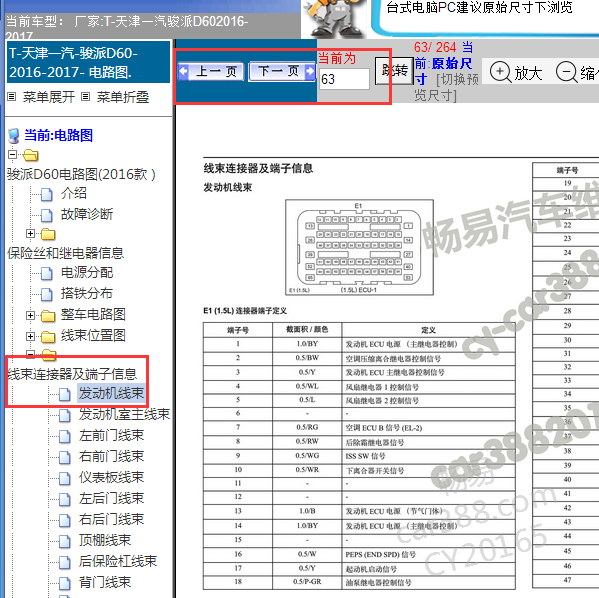This screenshot has width=599, height=598.
Task: Click the page icon beside 右前门线束
Action: [x=65, y=457]
